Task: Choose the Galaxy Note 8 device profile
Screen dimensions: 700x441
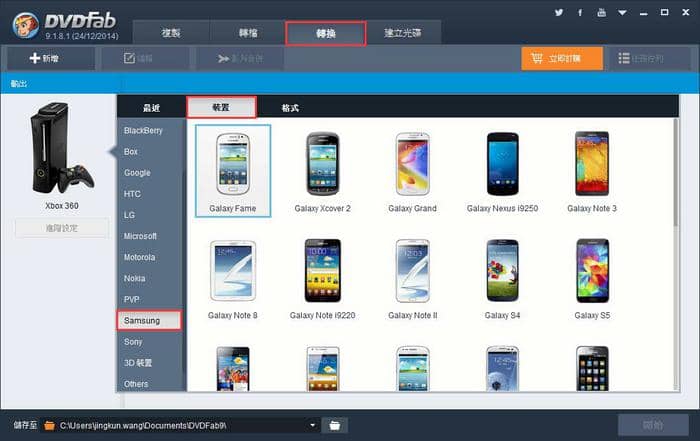Action: (233, 279)
